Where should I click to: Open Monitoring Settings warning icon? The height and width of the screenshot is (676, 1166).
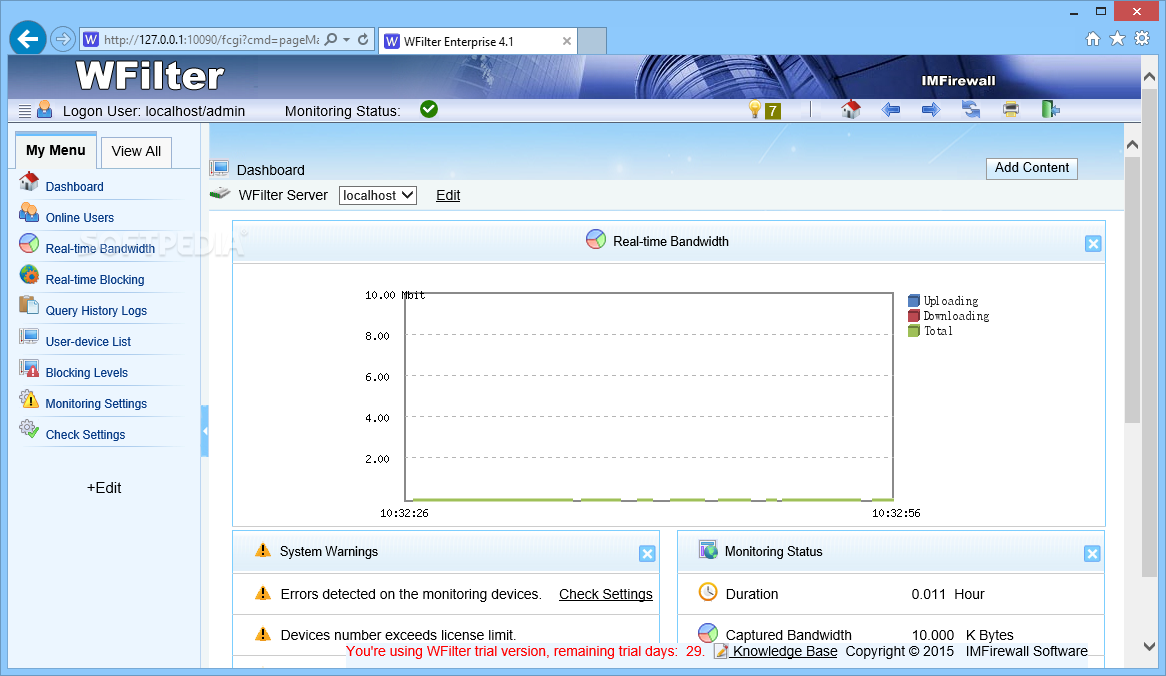click(x=29, y=399)
